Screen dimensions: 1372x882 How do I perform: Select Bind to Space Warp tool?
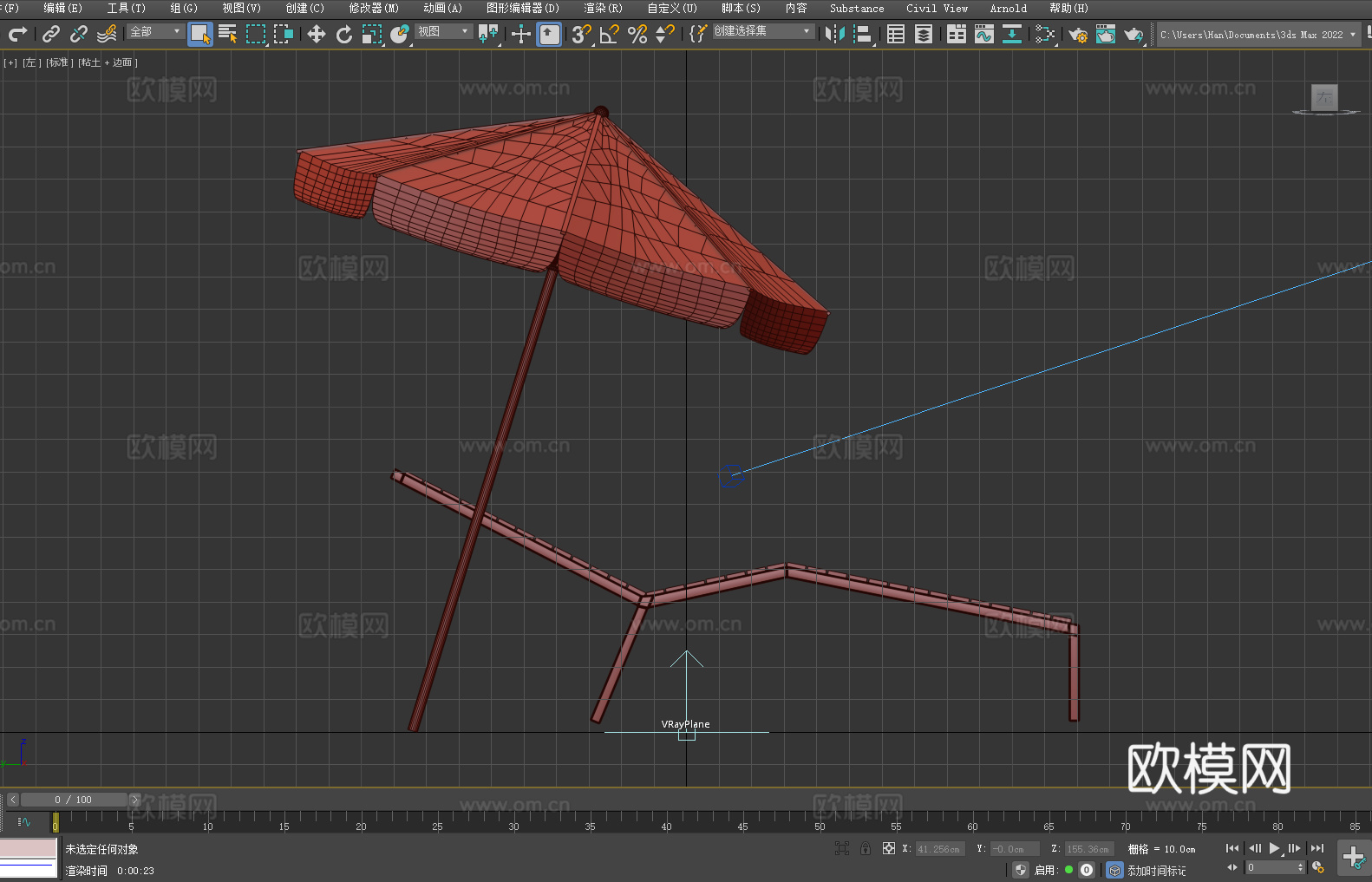(x=107, y=34)
